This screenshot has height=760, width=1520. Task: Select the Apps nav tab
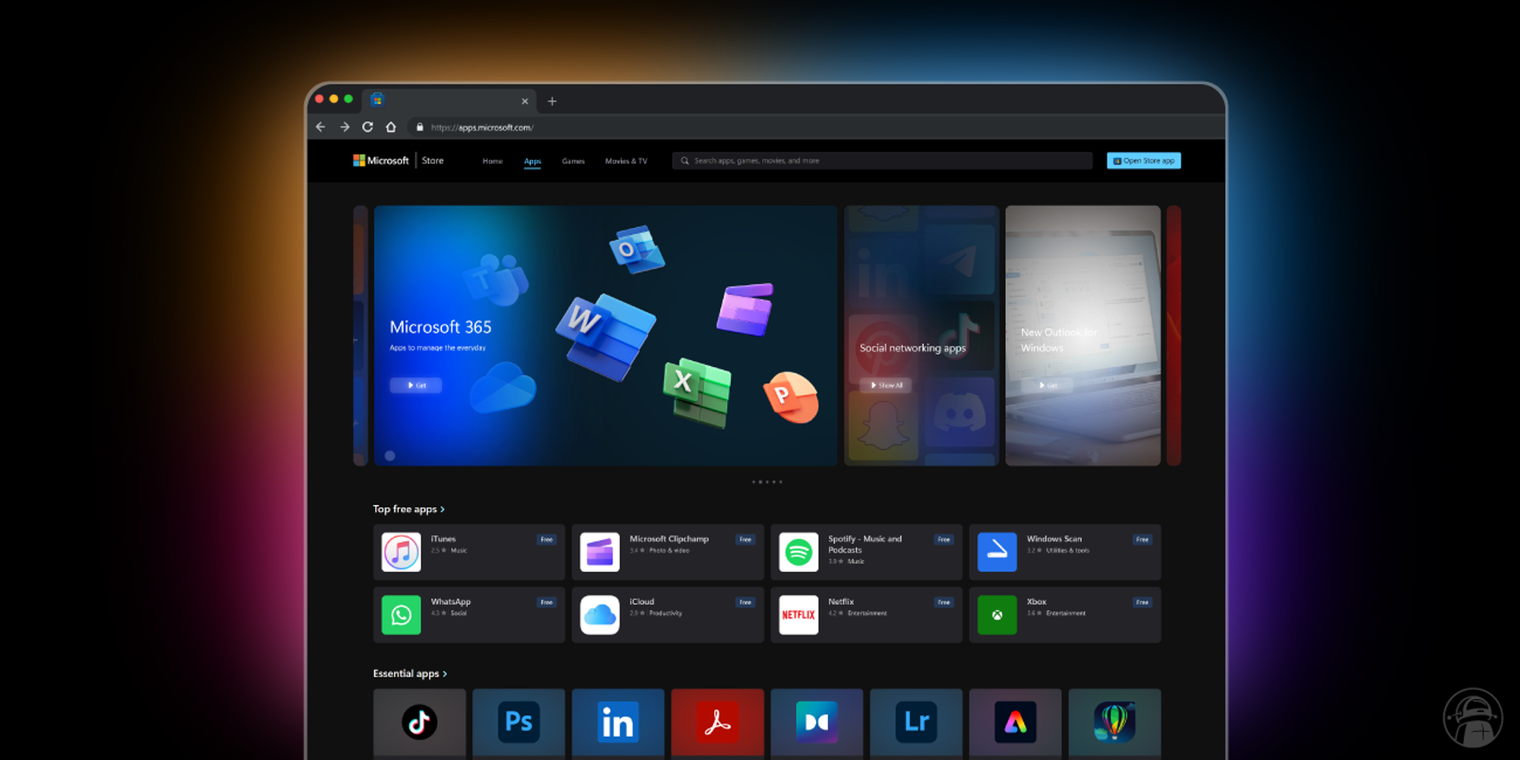(x=532, y=161)
